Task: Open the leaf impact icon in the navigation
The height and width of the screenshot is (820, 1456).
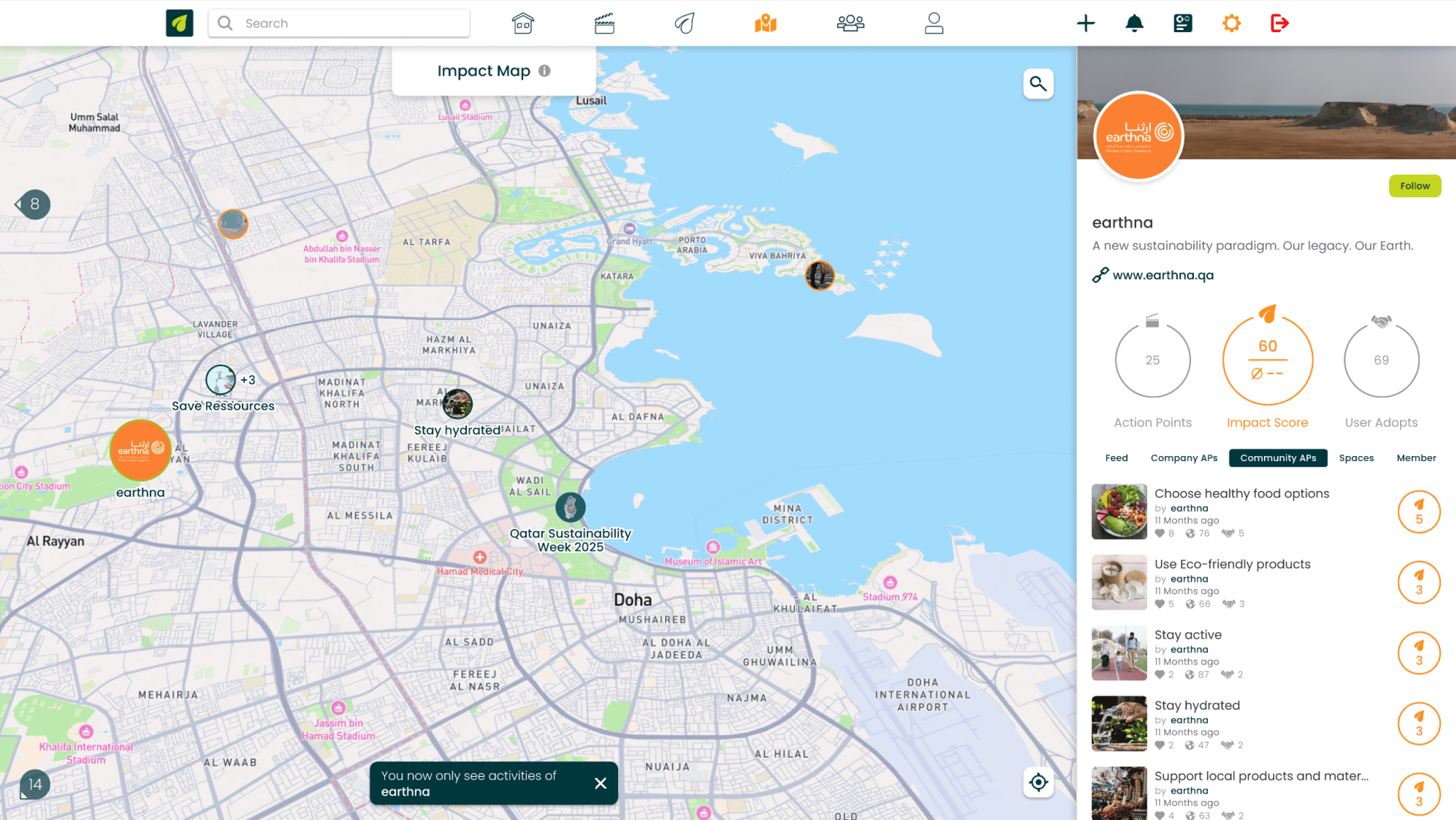Action: point(684,23)
